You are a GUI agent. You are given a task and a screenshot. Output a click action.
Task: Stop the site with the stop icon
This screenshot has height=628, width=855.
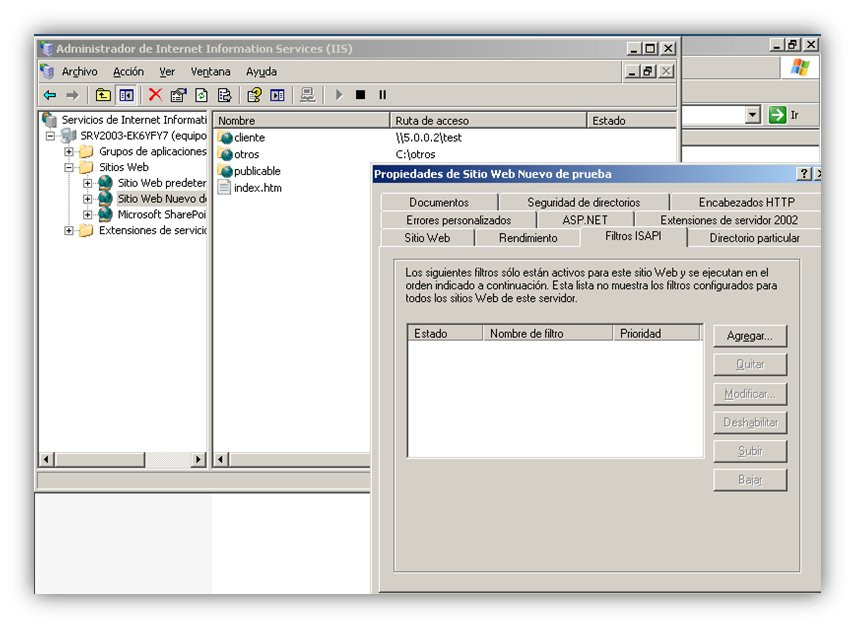pyautogui.click(x=360, y=95)
